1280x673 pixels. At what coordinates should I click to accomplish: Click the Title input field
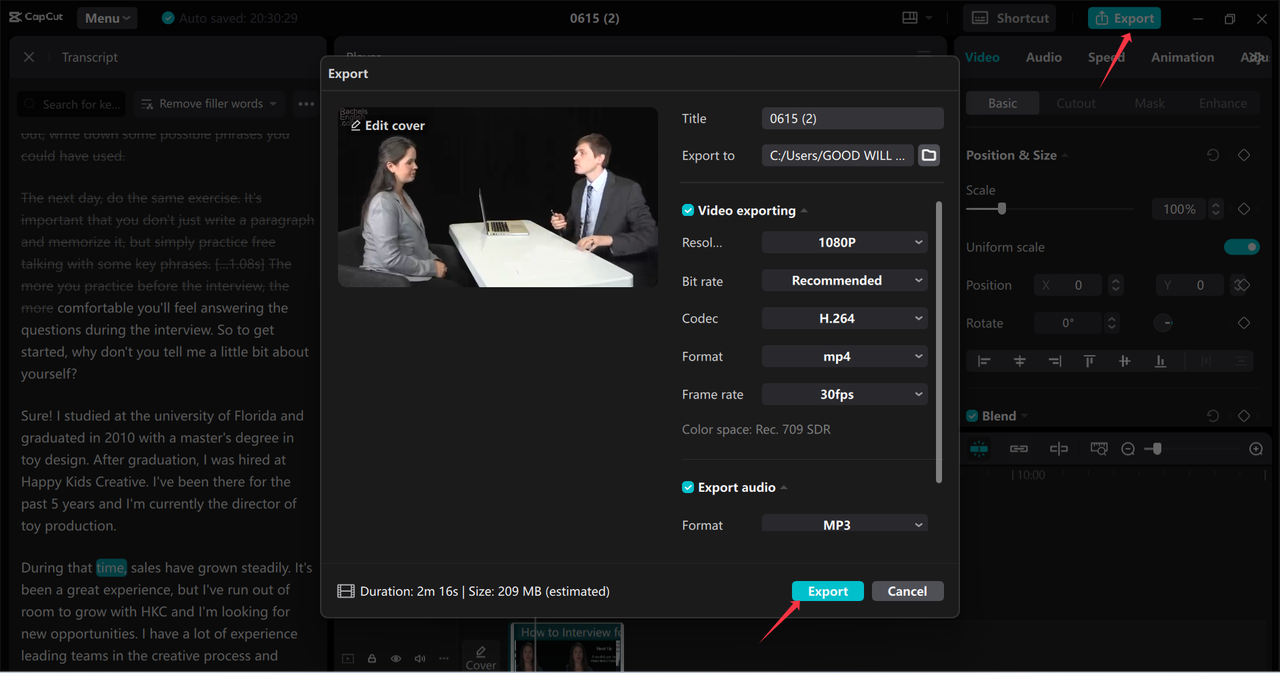click(x=852, y=118)
